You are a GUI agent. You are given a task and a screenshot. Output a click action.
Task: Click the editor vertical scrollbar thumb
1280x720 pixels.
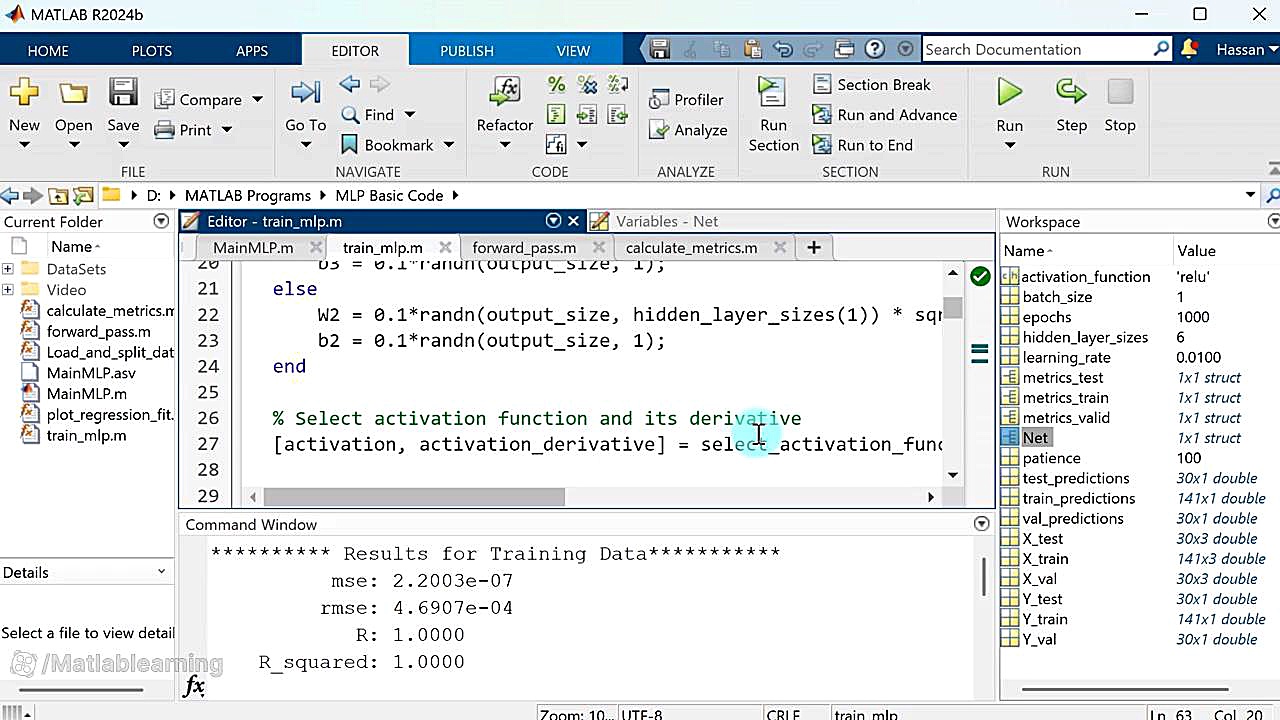pos(953,308)
